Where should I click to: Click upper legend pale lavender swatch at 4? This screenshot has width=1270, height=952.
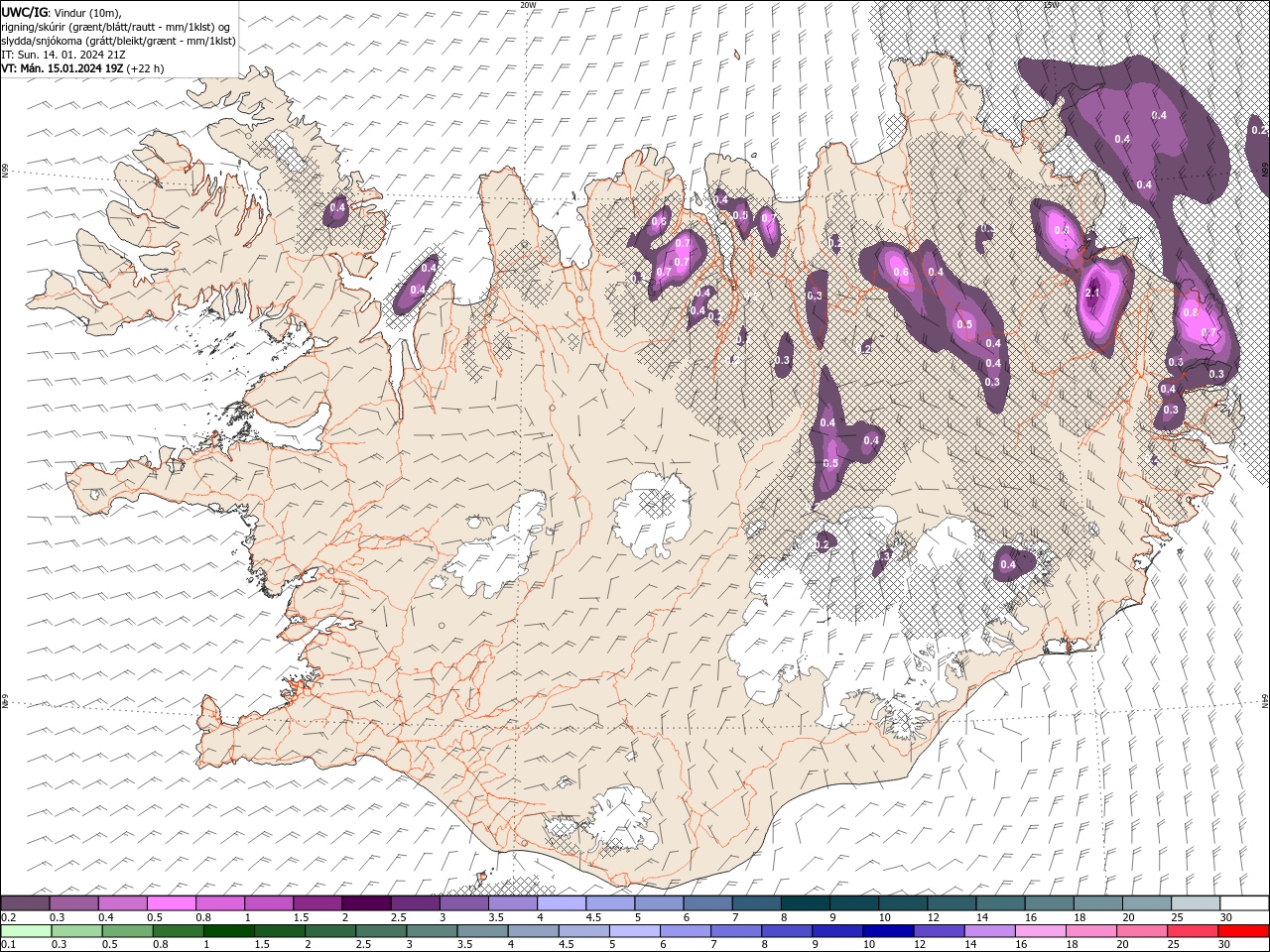(562, 903)
